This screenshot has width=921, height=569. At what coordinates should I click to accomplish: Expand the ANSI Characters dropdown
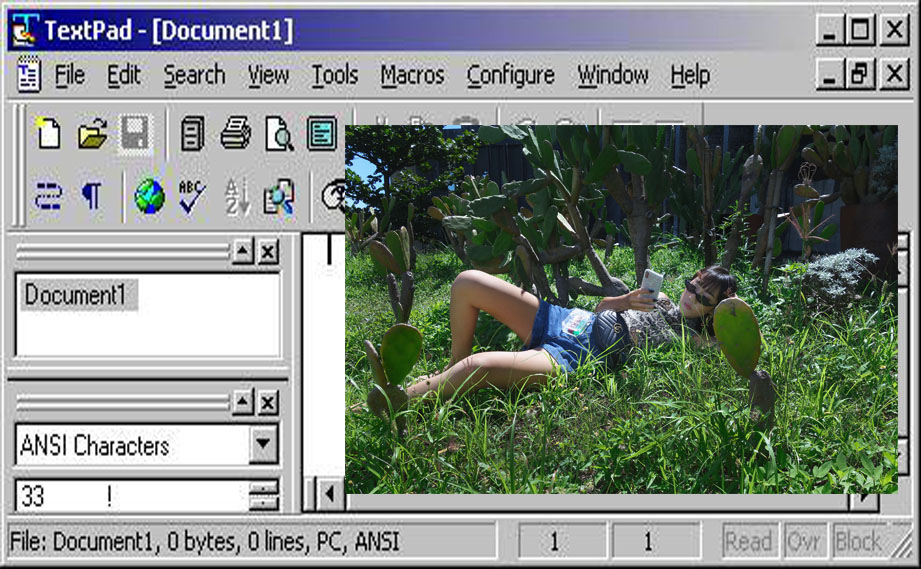tap(263, 444)
